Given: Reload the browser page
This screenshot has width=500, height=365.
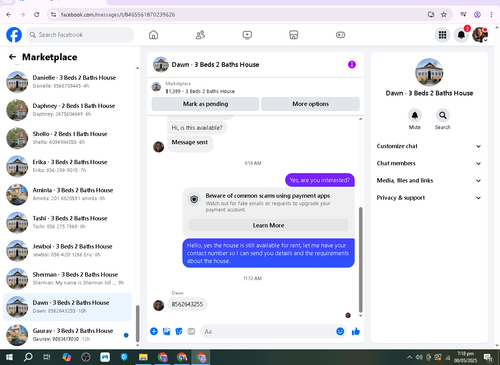Looking at the screenshot, I should [37, 14].
